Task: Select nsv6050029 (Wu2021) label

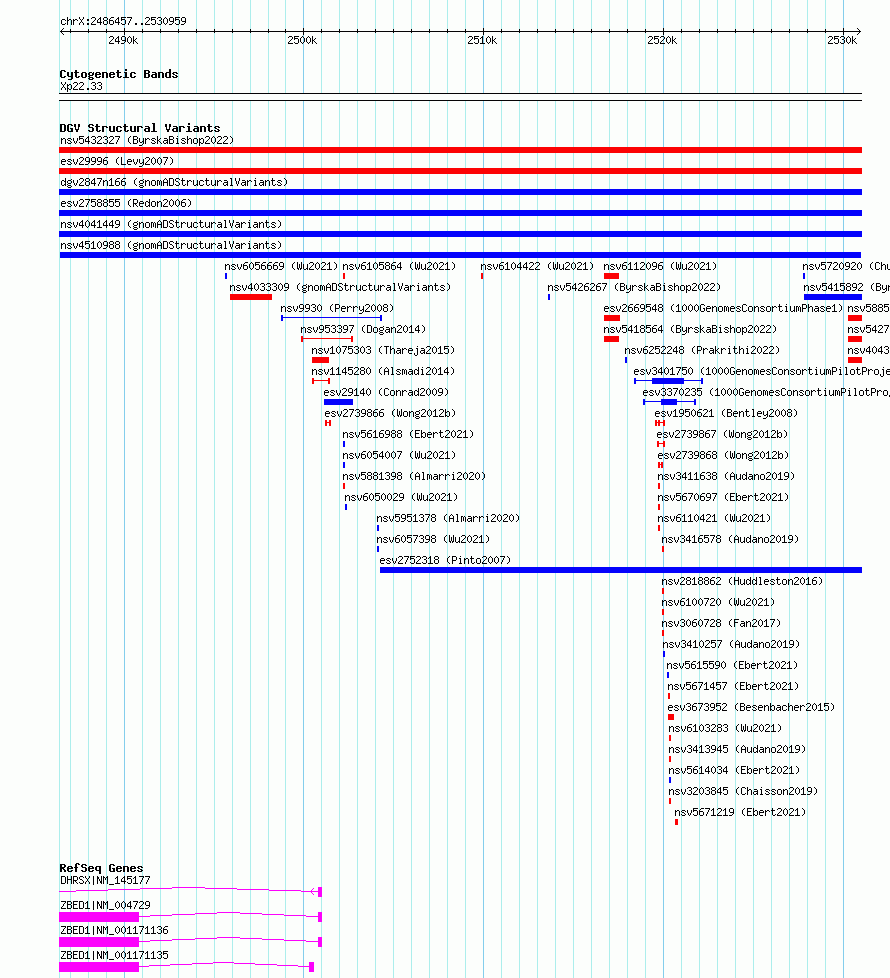Action: [401, 497]
